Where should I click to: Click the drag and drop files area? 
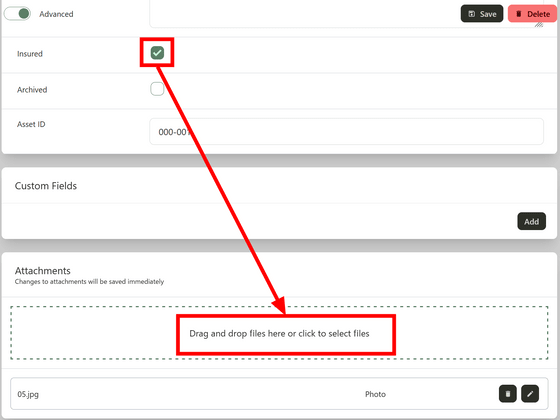279,333
